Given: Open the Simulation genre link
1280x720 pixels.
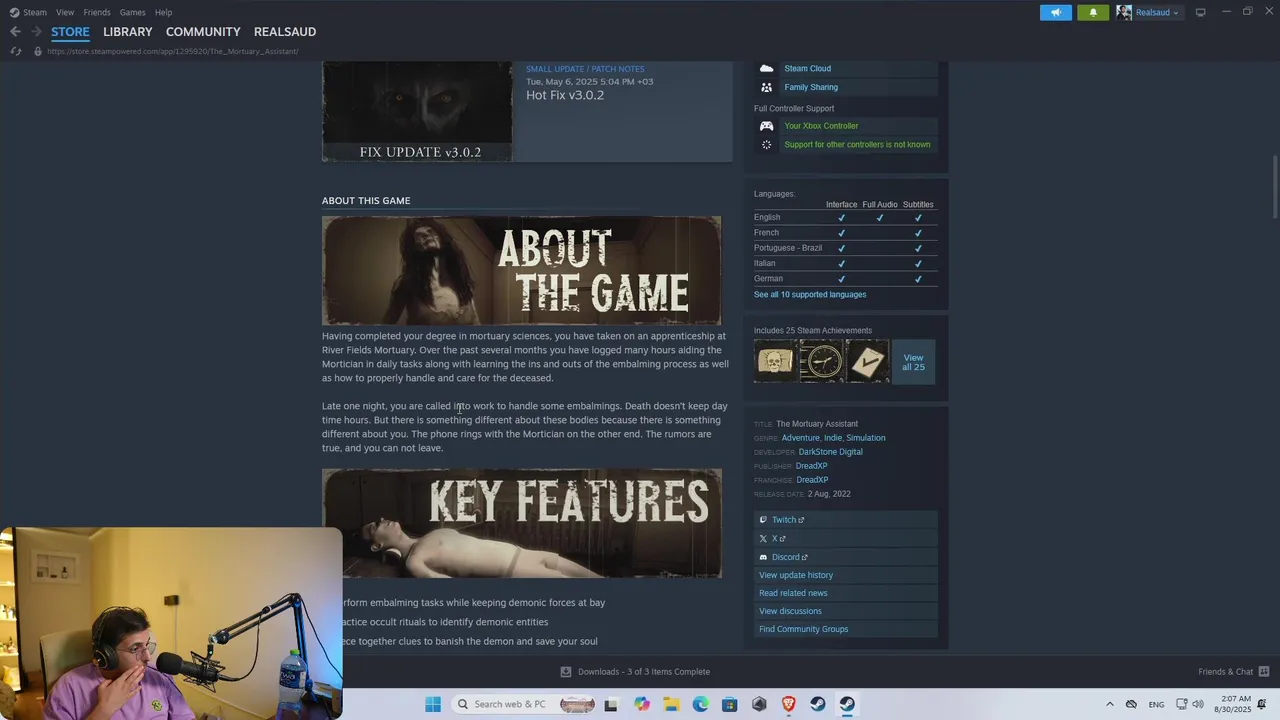Looking at the screenshot, I should 866,438.
